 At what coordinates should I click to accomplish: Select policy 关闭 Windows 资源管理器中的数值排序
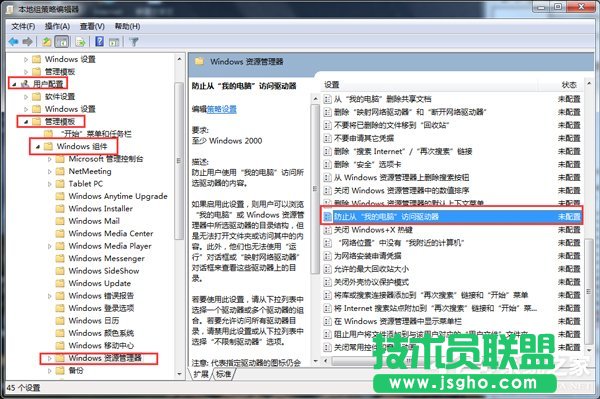coord(401,191)
